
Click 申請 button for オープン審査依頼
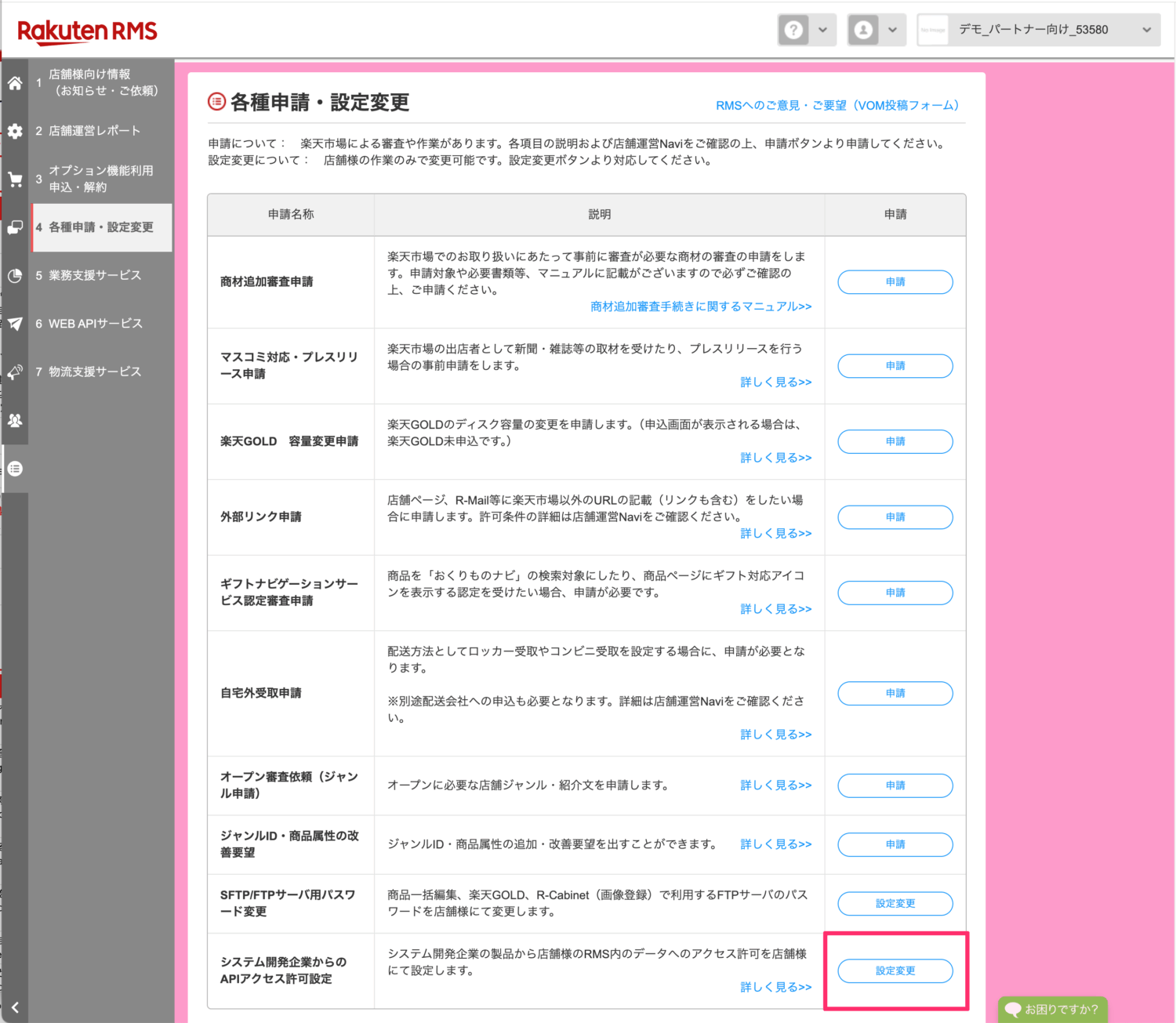(895, 785)
